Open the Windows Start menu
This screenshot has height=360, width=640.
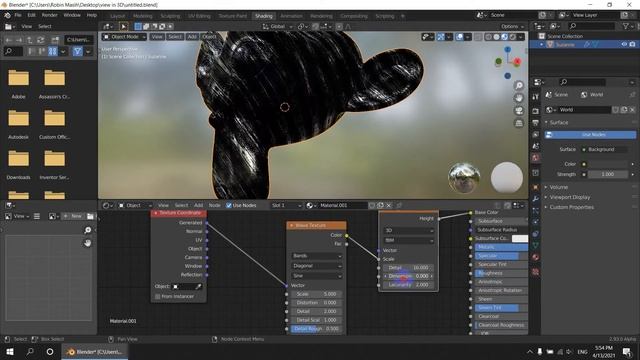10,351
